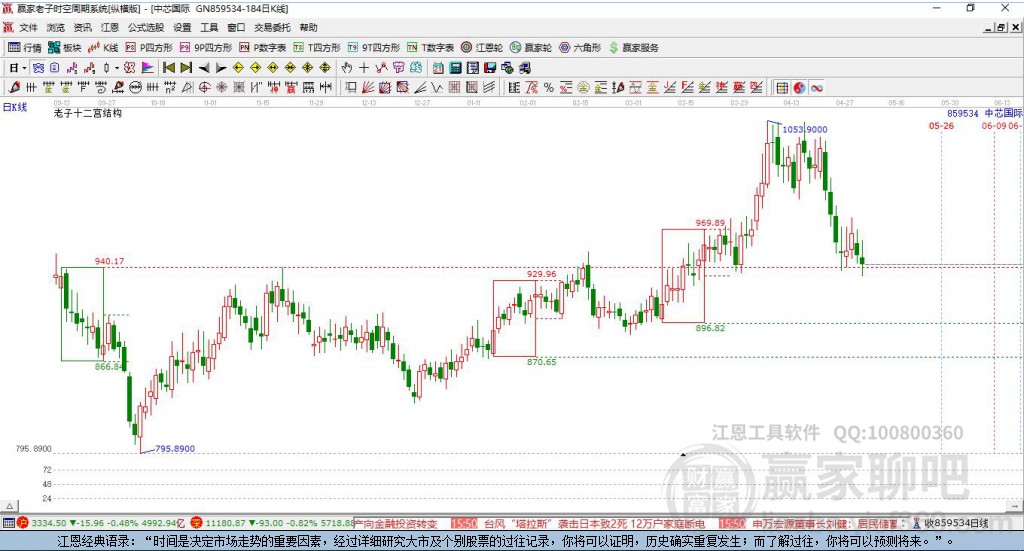
Task: Click the yellow diamond left-arrow icon
Action: pos(238,68)
